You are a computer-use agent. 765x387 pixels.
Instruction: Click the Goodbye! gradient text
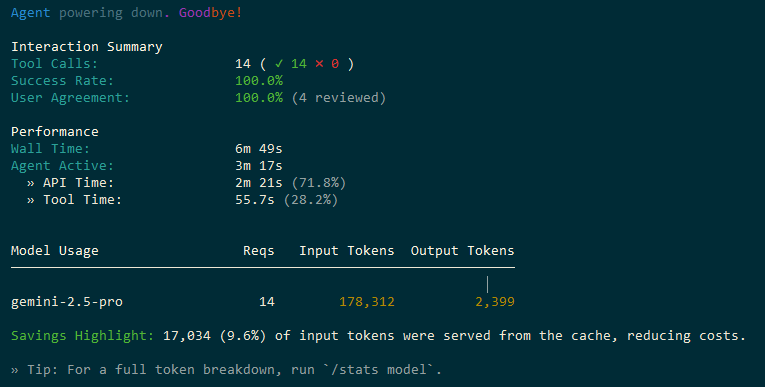pos(210,13)
